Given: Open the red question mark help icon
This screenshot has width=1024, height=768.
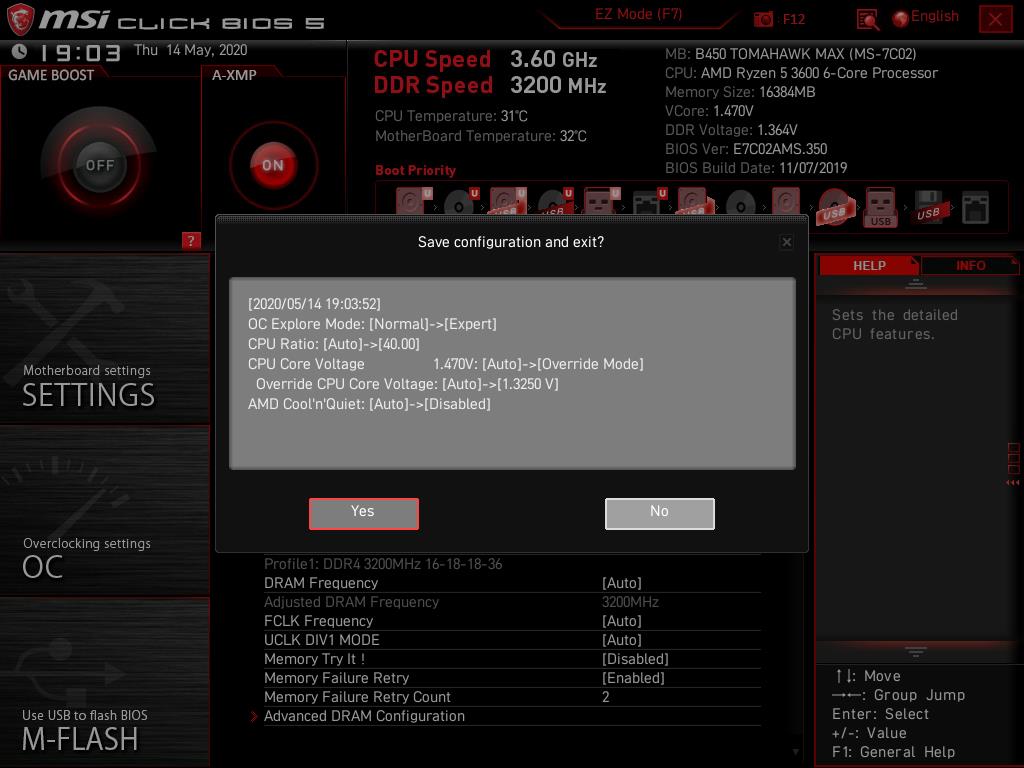Looking at the screenshot, I should [191, 240].
